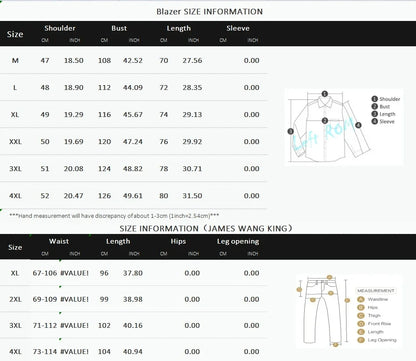Click bust value 47.24 inch

[x=133, y=142]
